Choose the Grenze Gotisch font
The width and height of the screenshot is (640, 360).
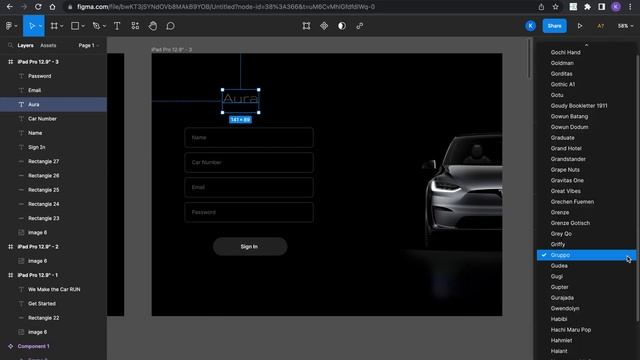click(570, 223)
